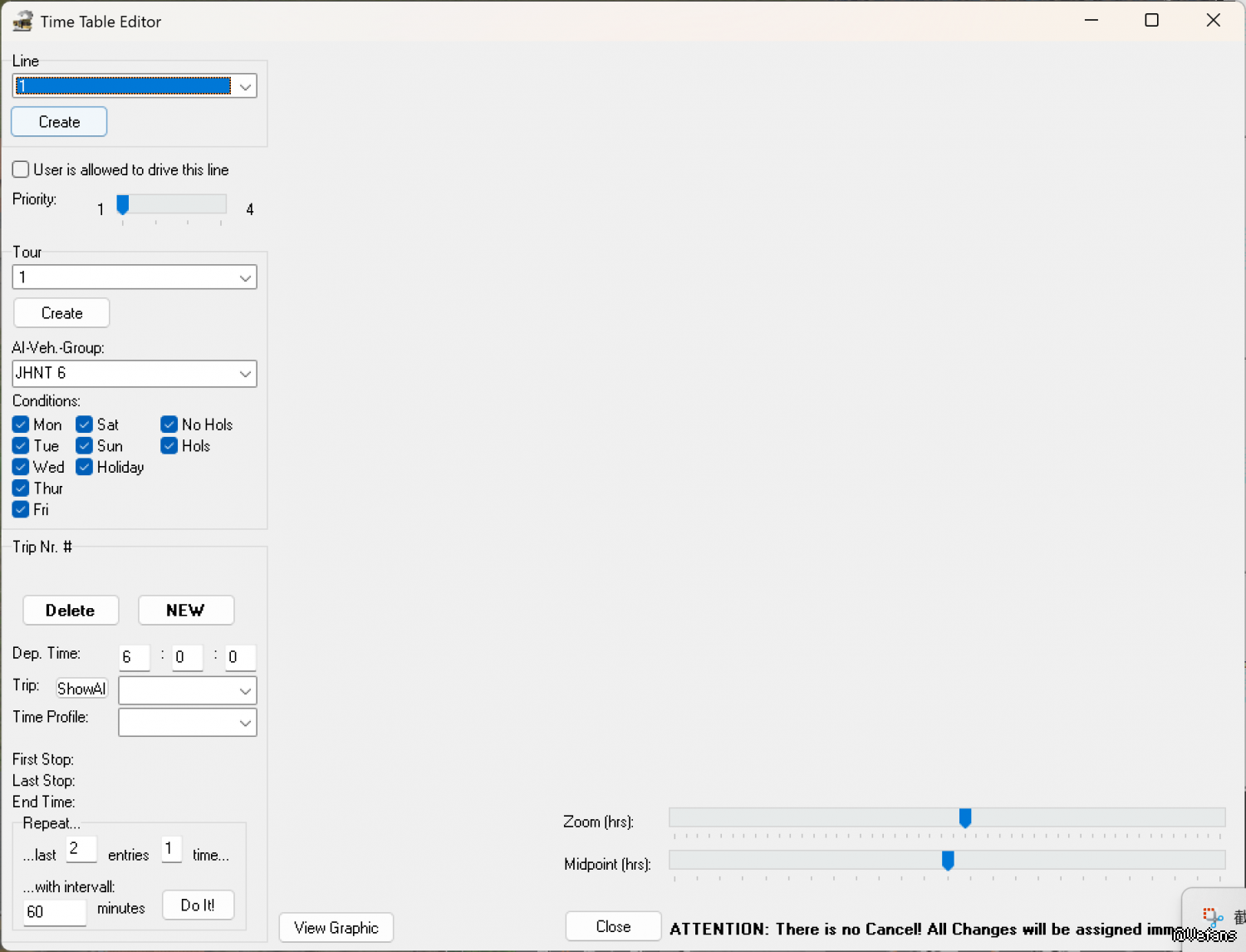
Task: Disable the Holiday condition
Action: pos(84,467)
